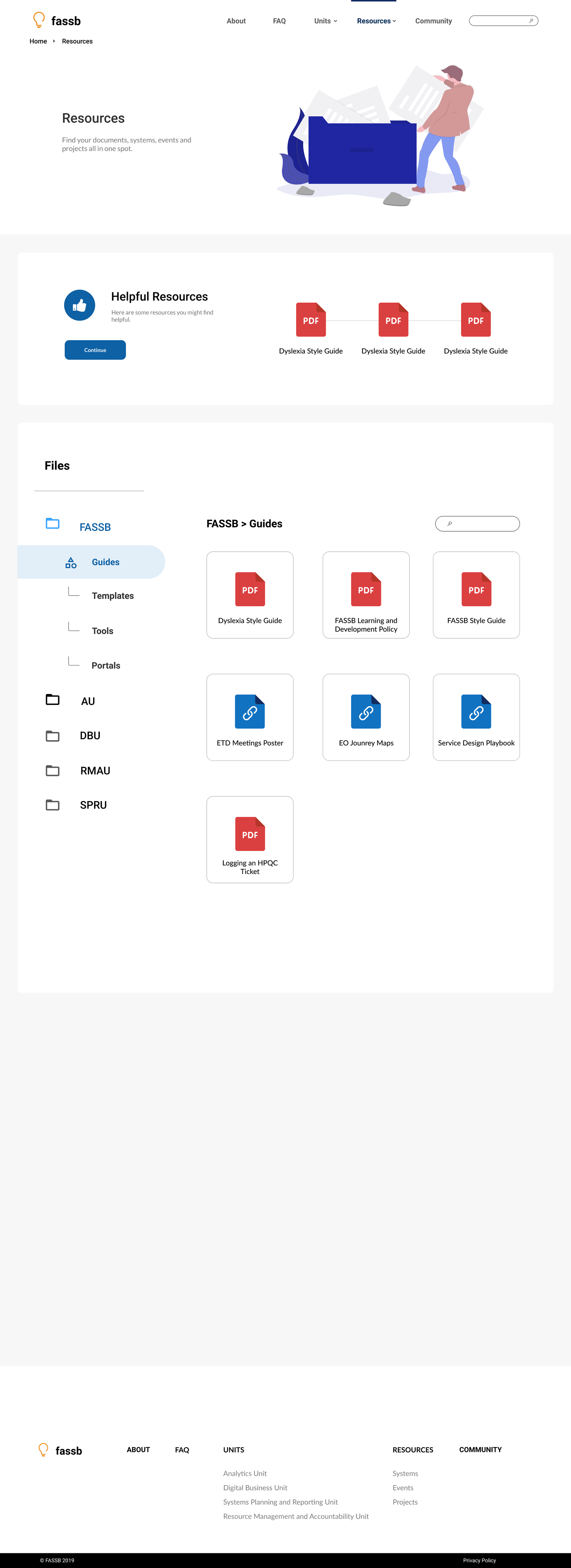
Task: Click FAQ in footer
Action: pyautogui.click(x=182, y=1450)
